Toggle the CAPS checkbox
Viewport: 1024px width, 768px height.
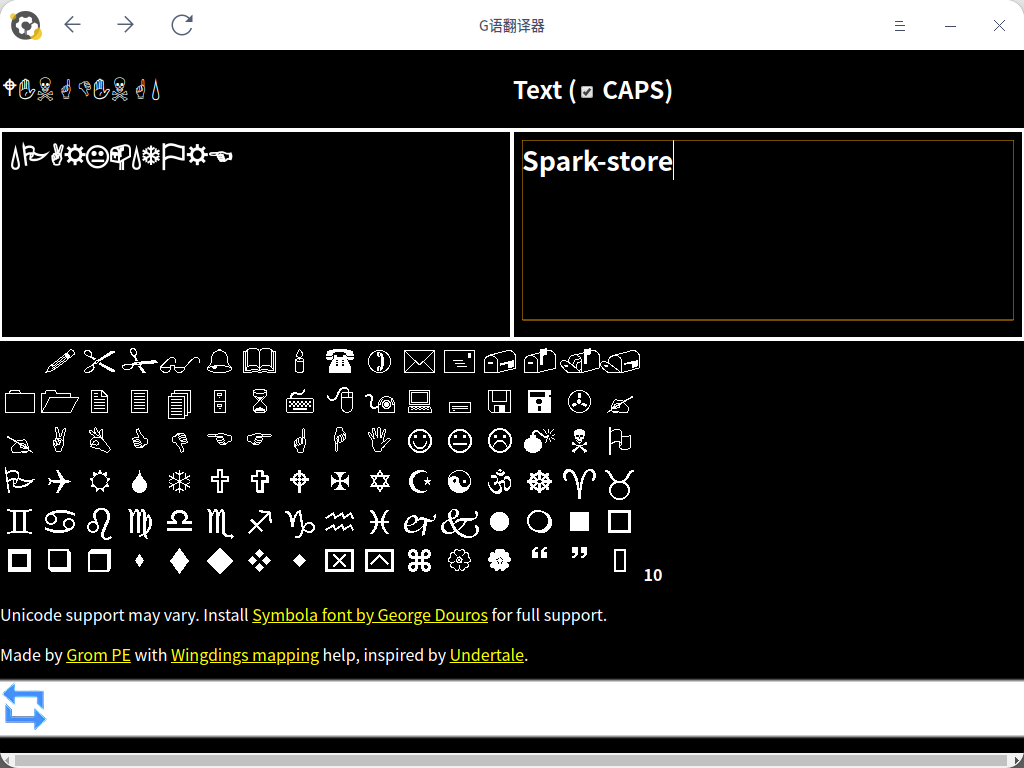pyautogui.click(x=587, y=92)
